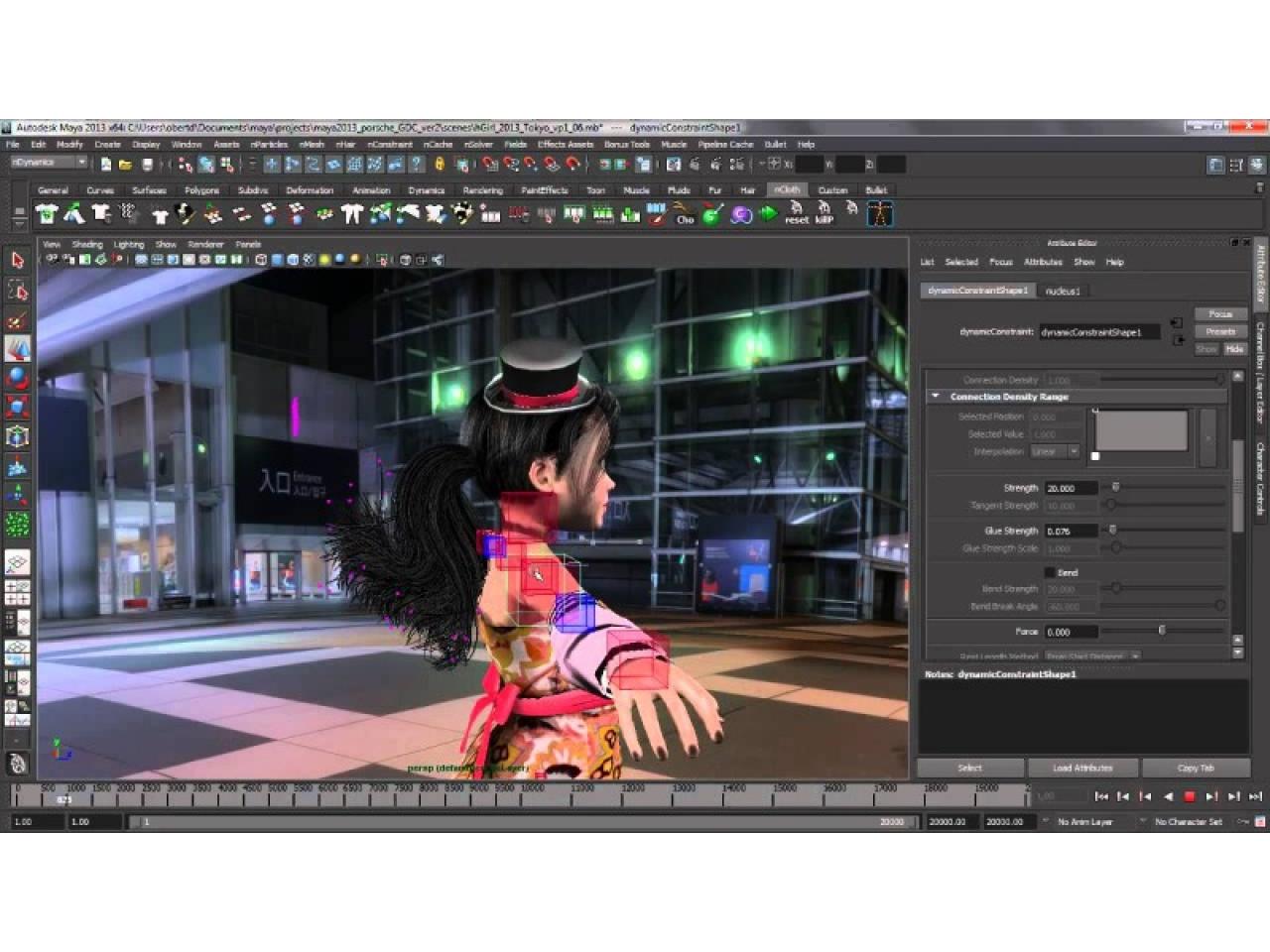Click the Copy Tab button
The width and height of the screenshot is (1270, 952).
coord(1196,769)
